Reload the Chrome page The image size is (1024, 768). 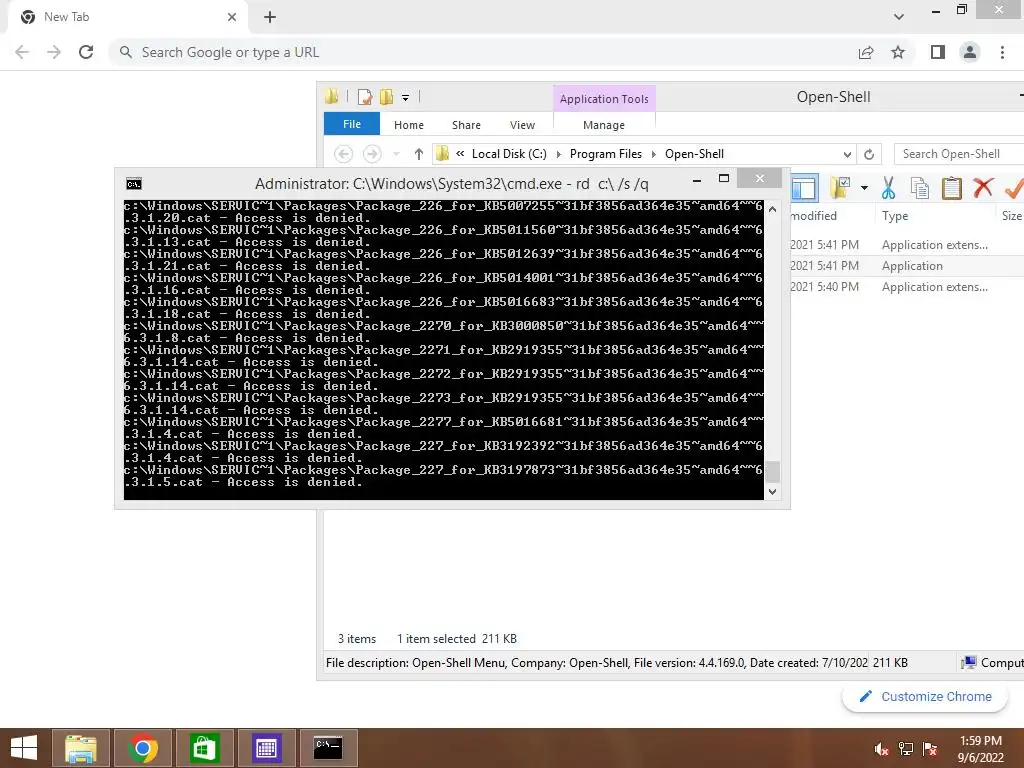86,52
